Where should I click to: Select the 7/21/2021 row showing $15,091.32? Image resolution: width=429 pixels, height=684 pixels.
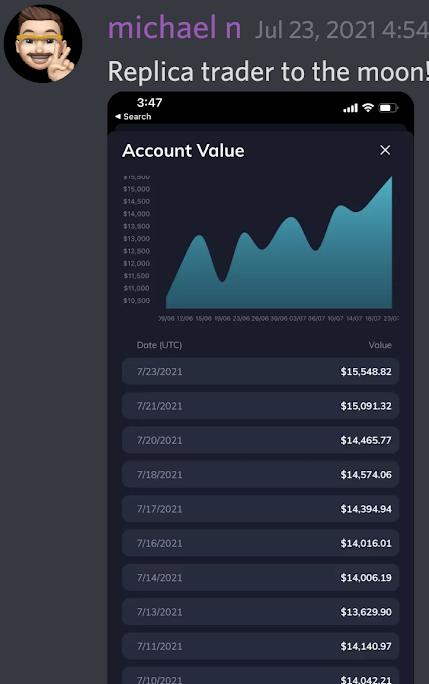[261, 406]
